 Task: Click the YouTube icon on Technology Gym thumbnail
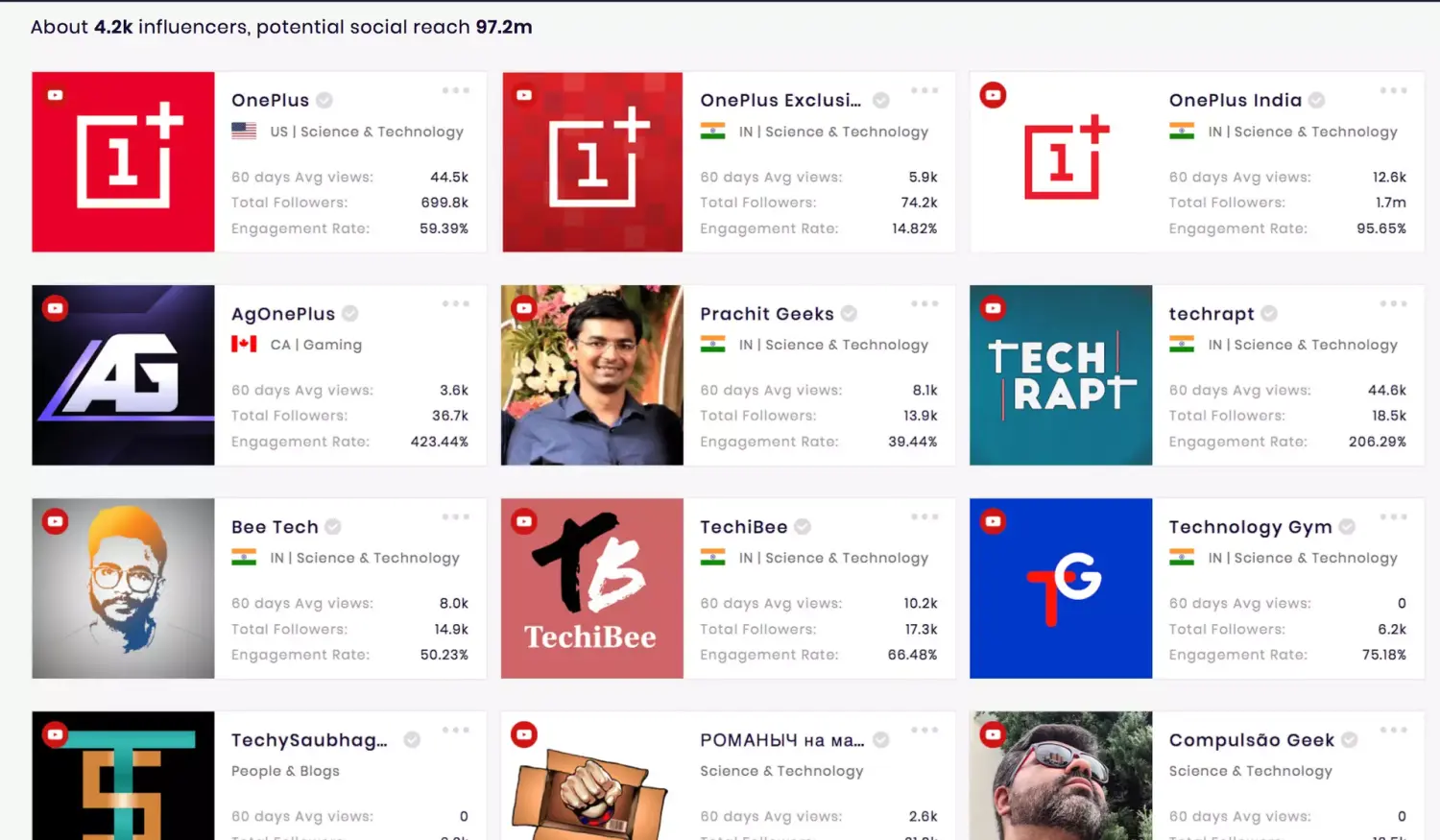tap(993, 521)
